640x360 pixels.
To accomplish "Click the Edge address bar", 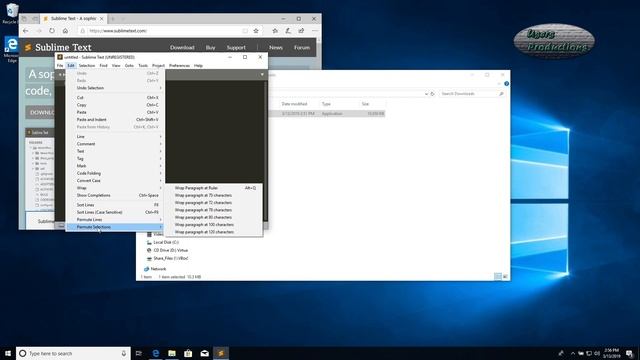I will (x=163, y=31).
